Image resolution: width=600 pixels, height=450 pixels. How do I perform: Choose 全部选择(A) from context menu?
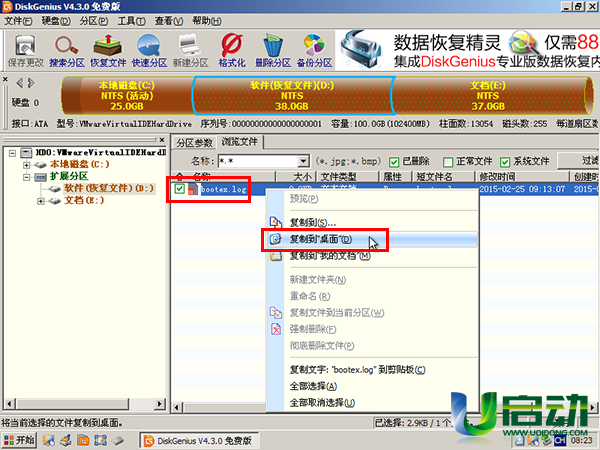[x=372, y=386]
